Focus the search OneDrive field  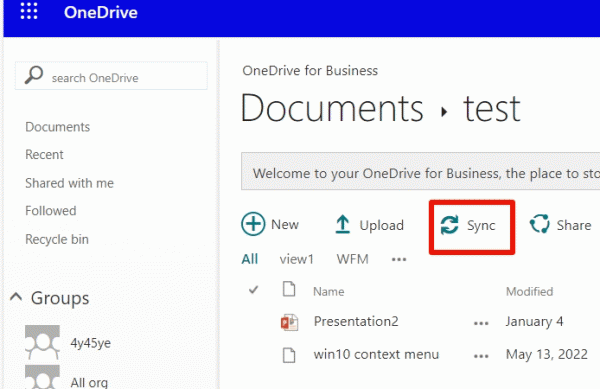tap(111, 76)
